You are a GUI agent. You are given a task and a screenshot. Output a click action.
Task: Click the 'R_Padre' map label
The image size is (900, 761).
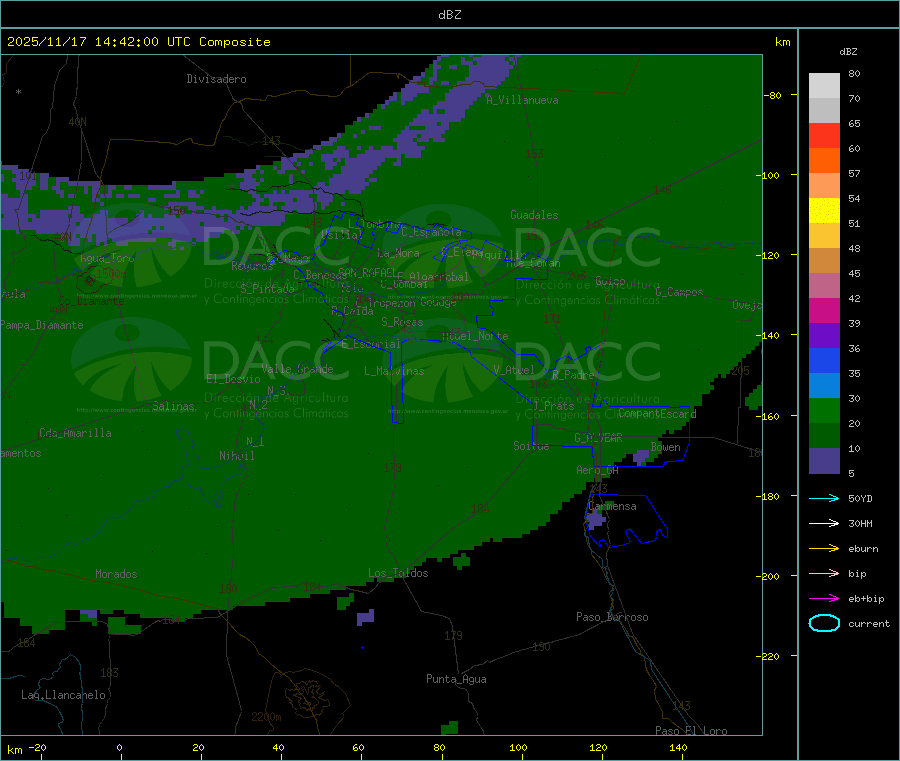(573, 375)
